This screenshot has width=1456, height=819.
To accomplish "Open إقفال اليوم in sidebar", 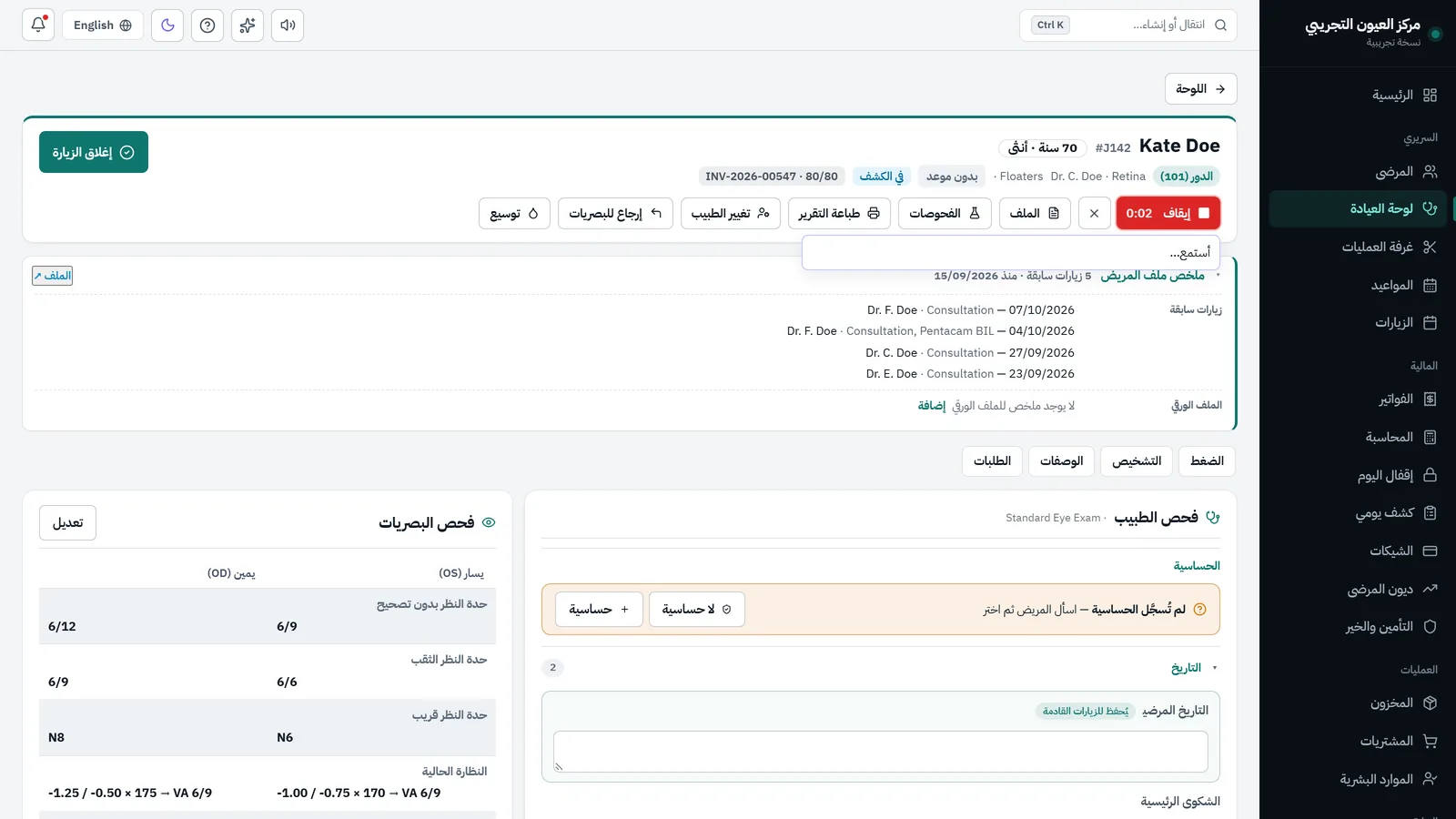I will (1357, 475).
